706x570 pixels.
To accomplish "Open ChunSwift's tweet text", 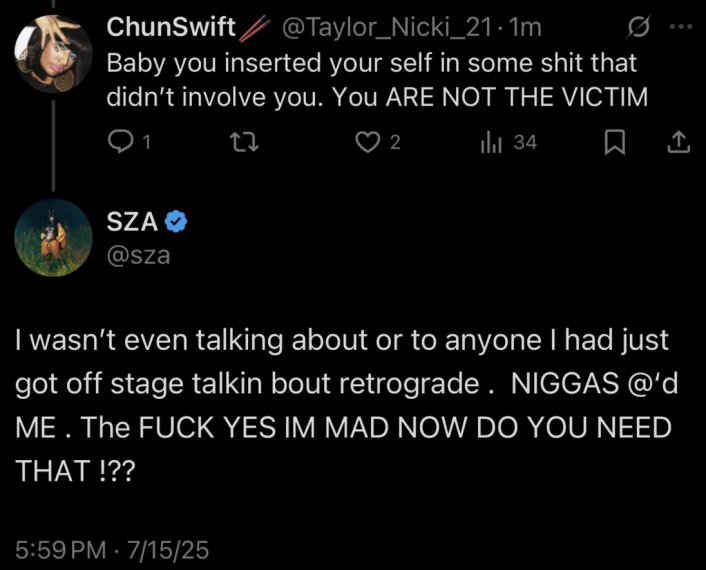I will [x=377, y=80].
